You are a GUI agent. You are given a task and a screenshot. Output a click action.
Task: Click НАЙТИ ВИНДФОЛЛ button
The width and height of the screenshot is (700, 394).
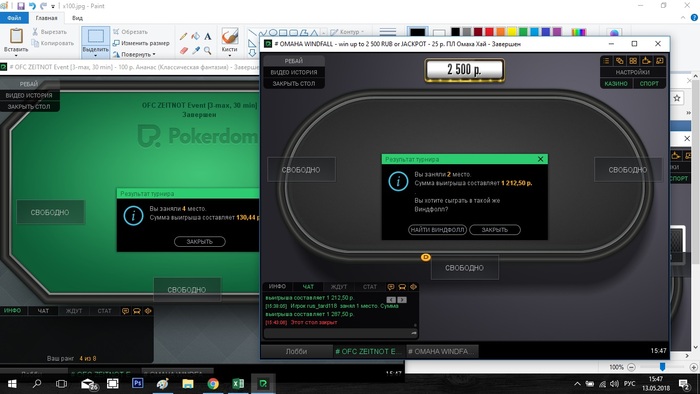438,230
